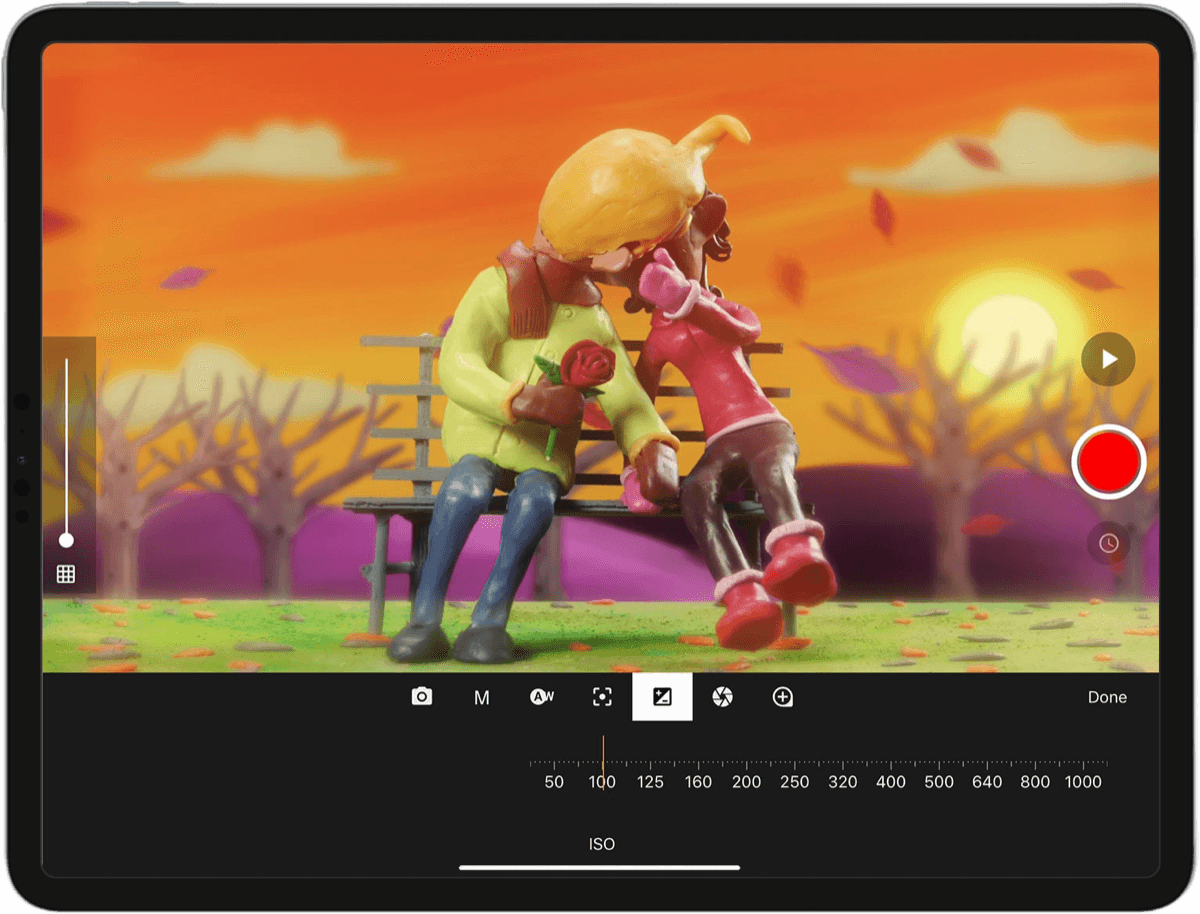The image size is (1200, 914).
Task: Tap the timed capture clock icon
Action: click(1107, 544)
